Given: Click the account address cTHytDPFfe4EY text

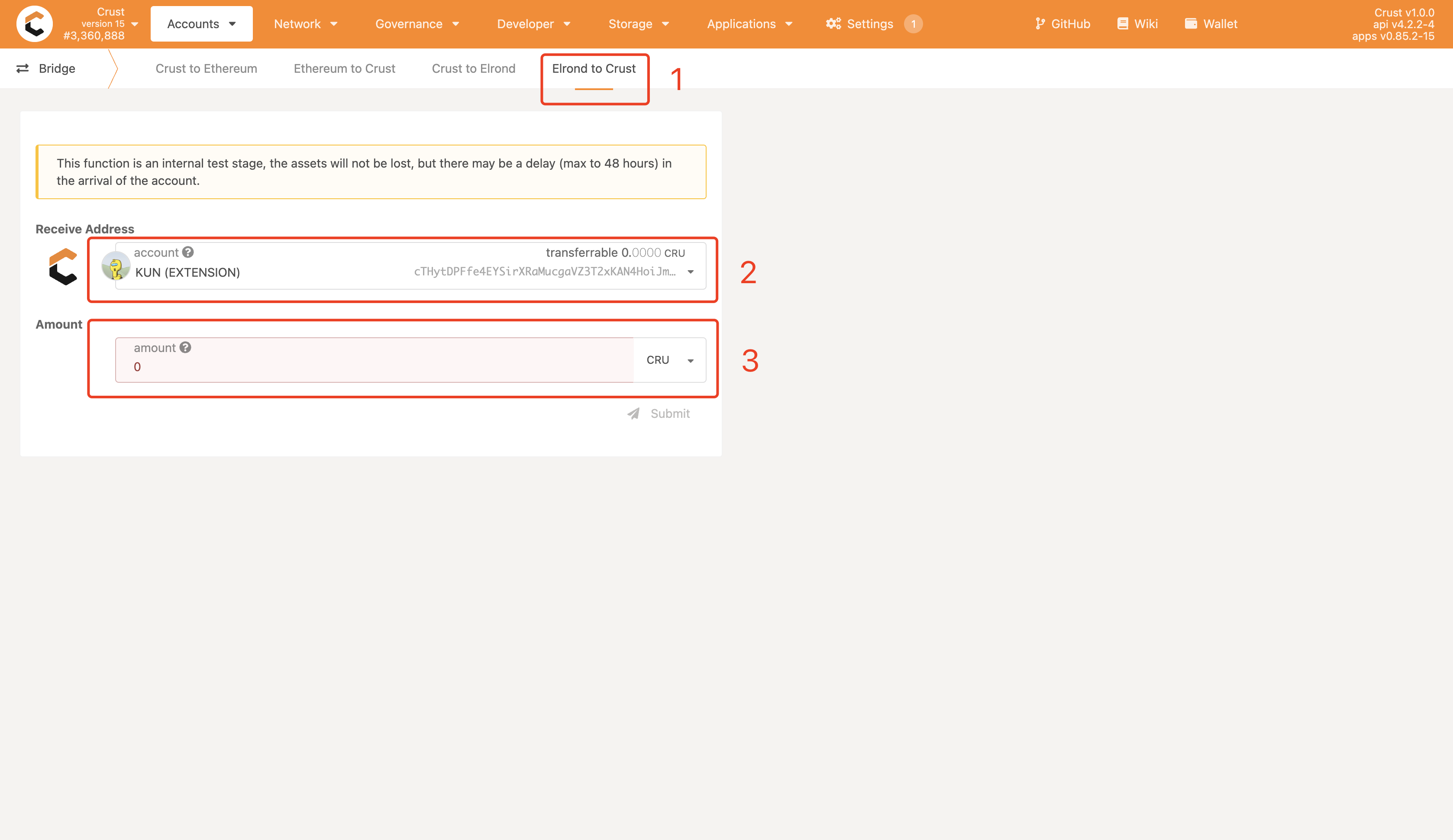Looking at the screenshot, I should (x=545, y=271).
